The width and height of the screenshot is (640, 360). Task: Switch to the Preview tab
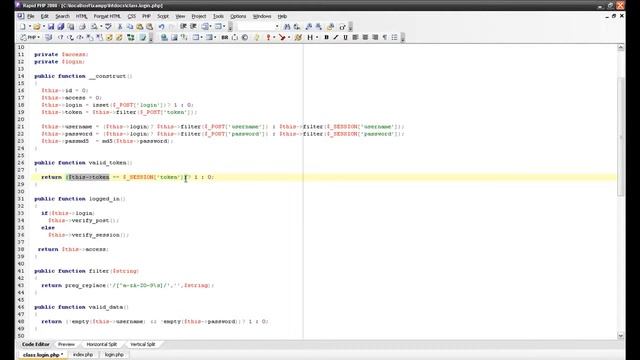point(66,344)
